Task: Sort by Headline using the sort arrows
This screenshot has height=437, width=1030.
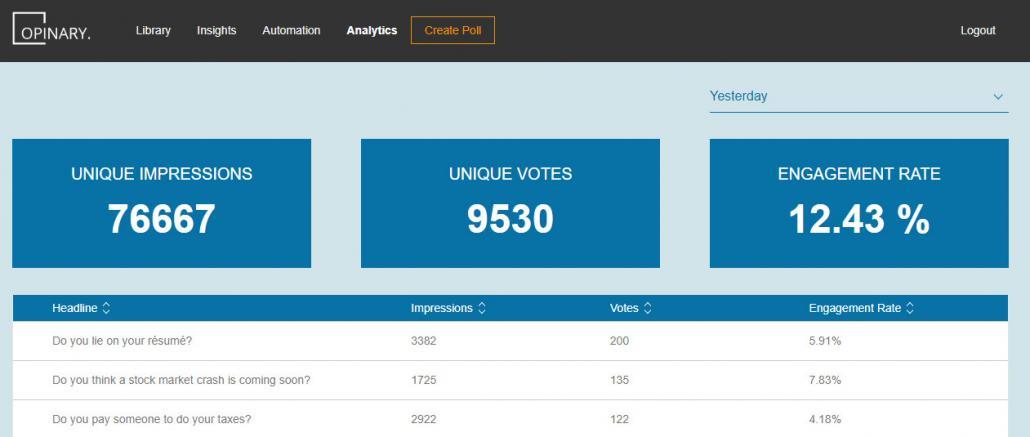Action: point(106,308)
